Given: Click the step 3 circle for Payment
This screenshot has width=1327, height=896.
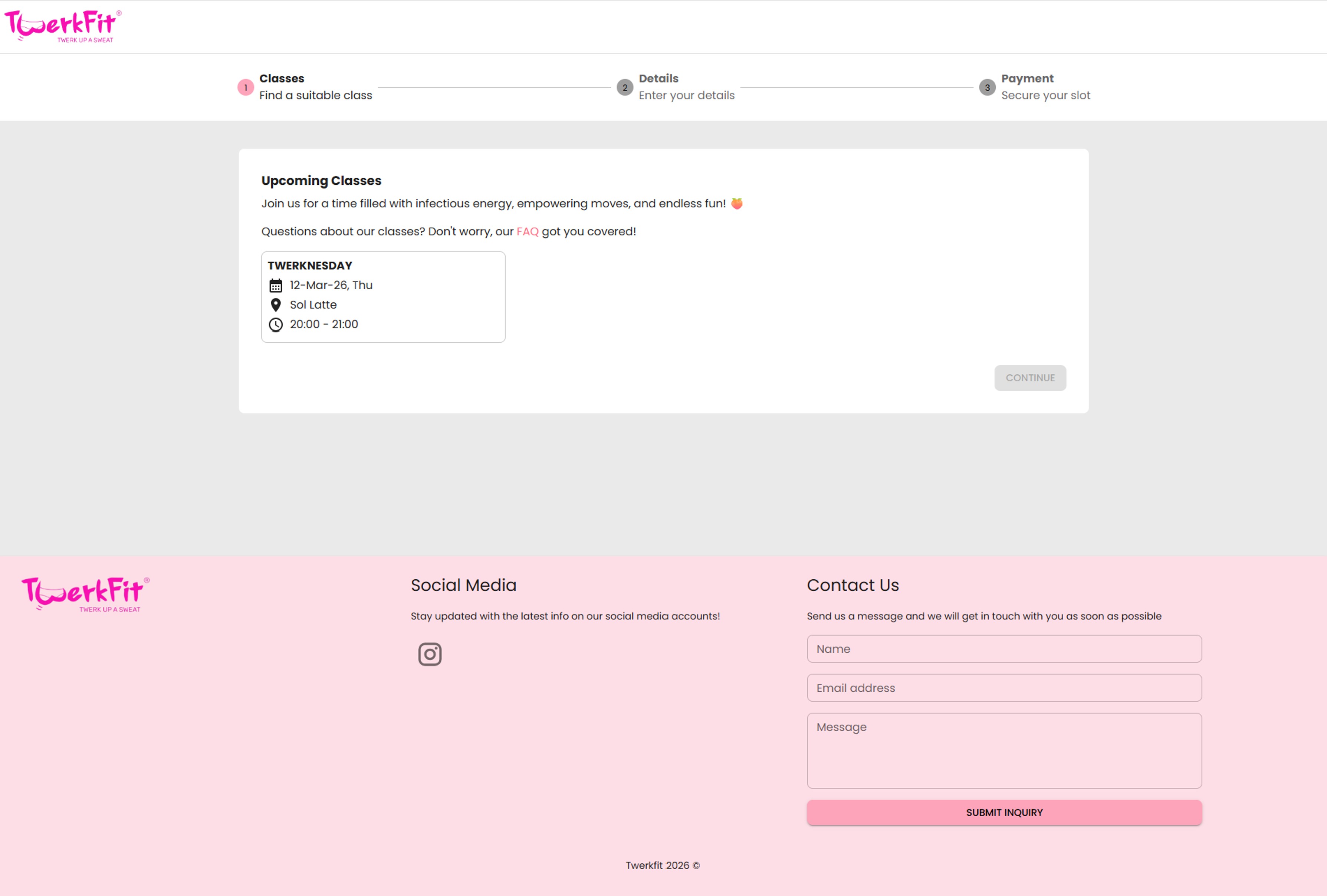Looking at the screenshot, I should [987, 87].
